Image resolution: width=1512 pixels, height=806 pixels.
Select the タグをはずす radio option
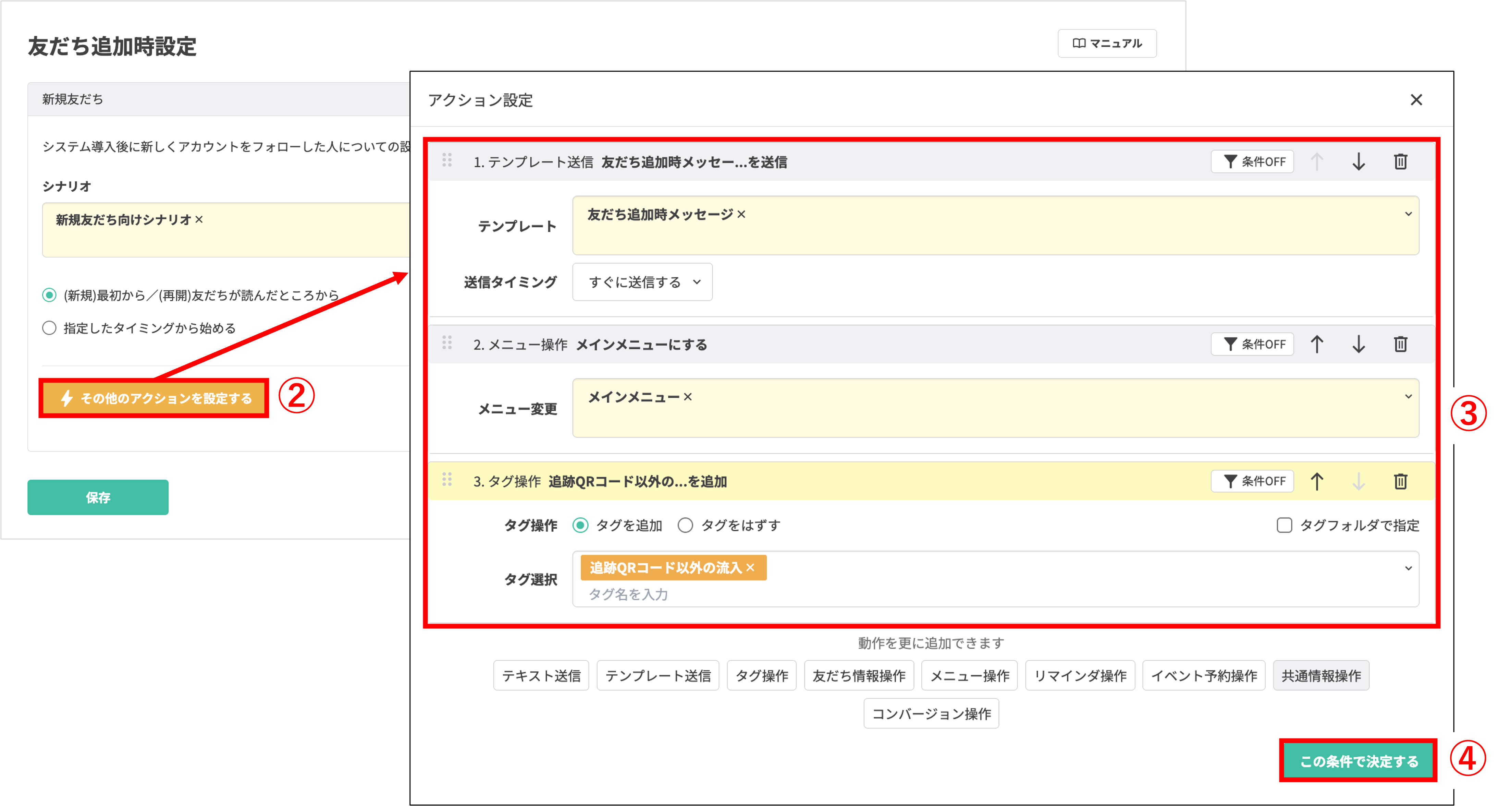pos(685,525)
